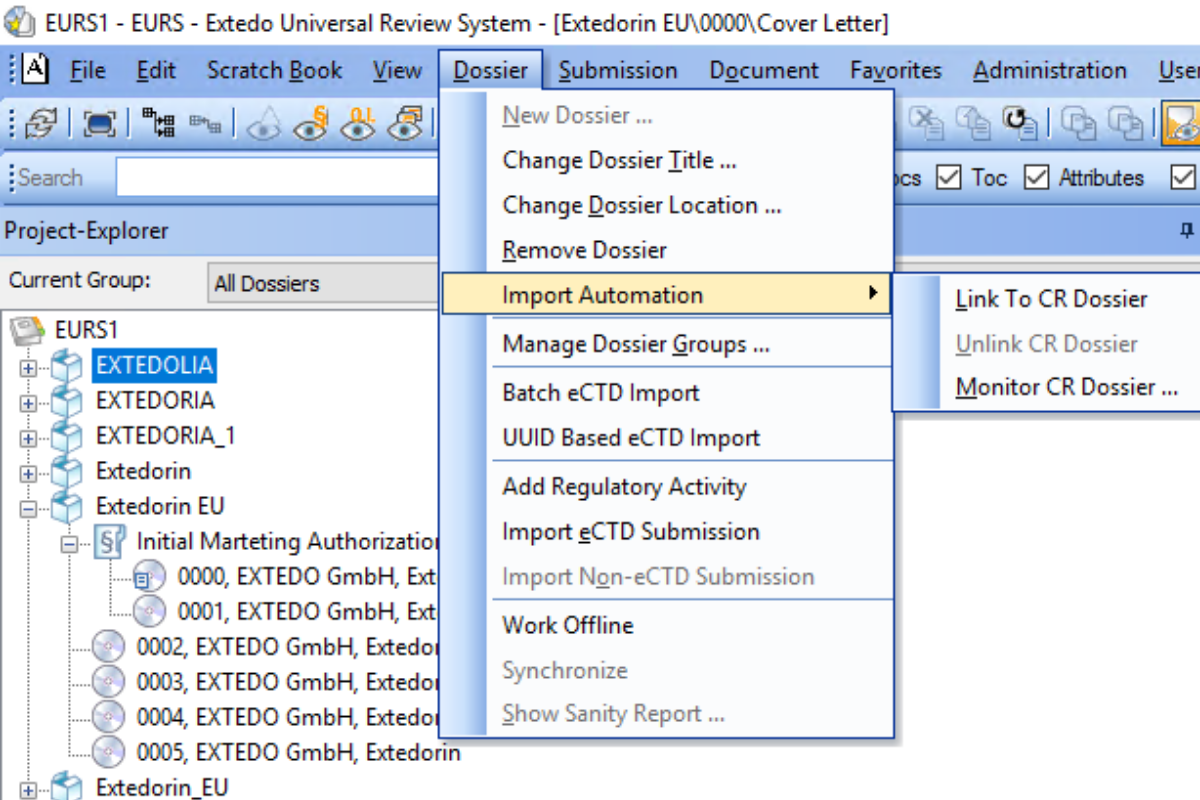Open the Edit menu
Screen dimensions: 1200x800
coord(156,70)
